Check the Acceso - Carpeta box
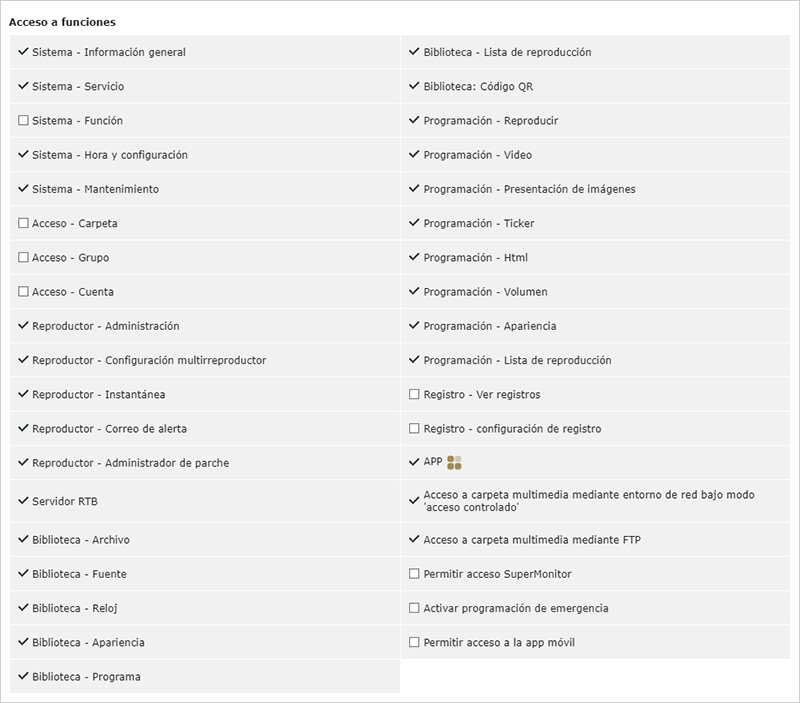This screenshot has width=800, height=703. click(x=23, y=223)
